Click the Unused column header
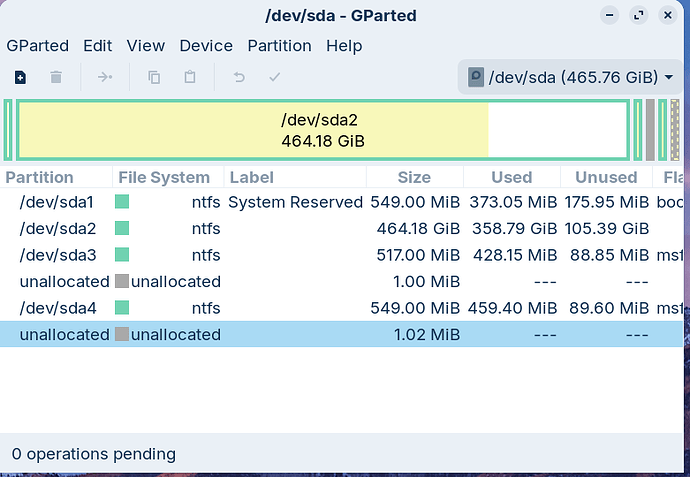This screenshot has height=477, width=690. tap(606, 177)
